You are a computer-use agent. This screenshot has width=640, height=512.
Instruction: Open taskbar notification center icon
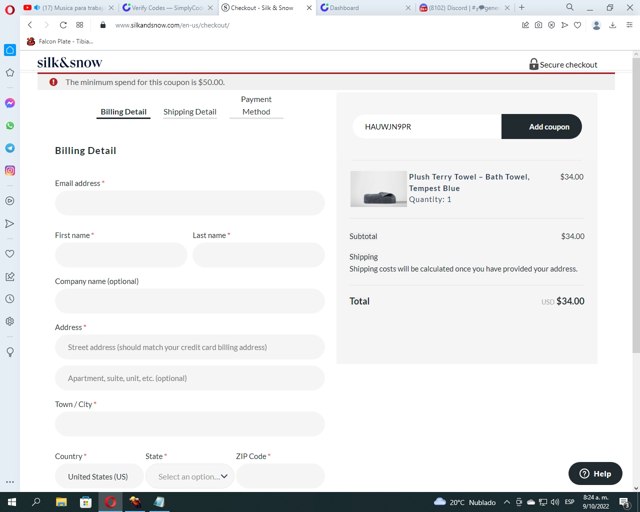(x=624, y=502)
